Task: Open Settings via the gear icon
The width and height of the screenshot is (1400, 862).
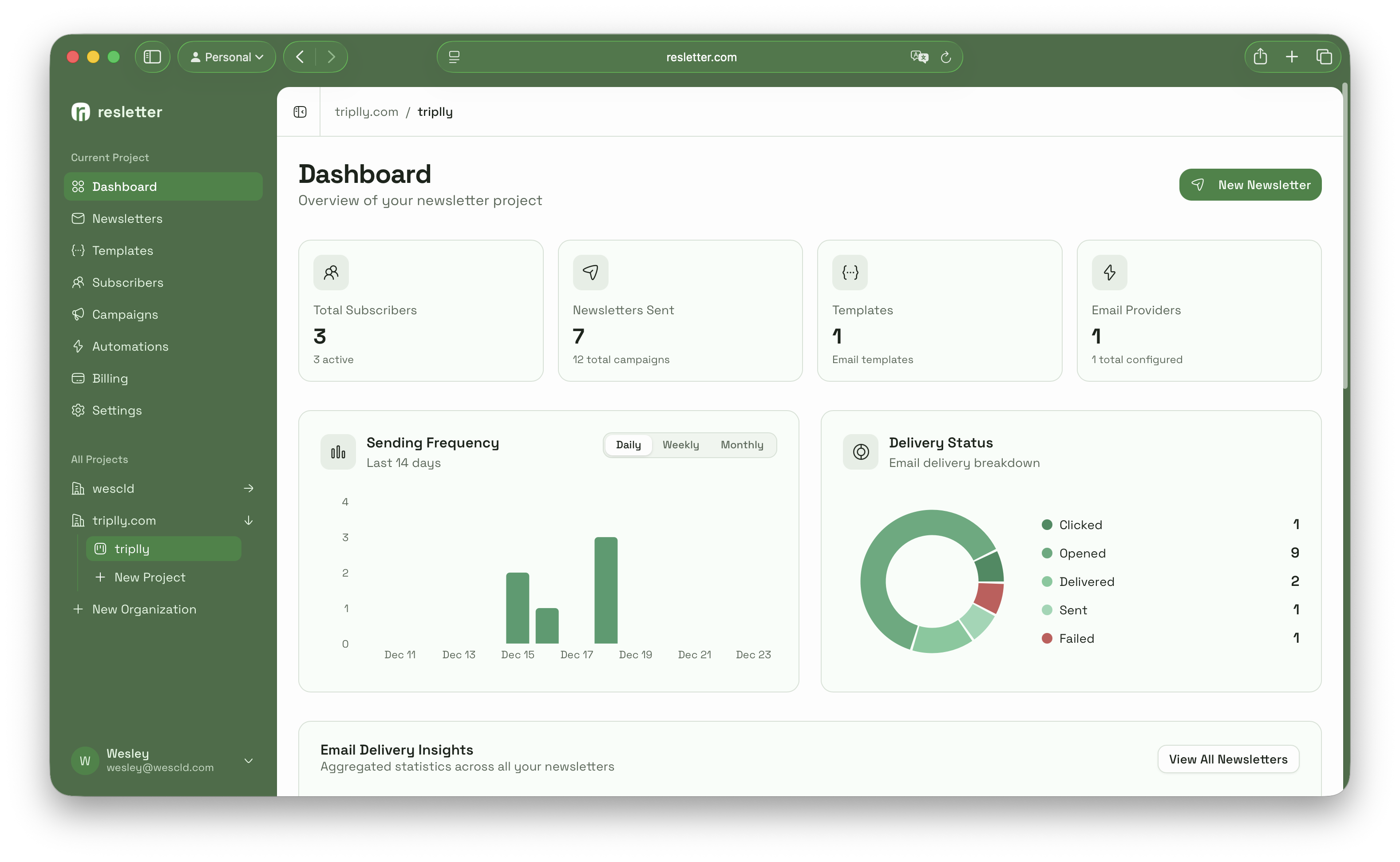Action: click(x=79, y=410)
